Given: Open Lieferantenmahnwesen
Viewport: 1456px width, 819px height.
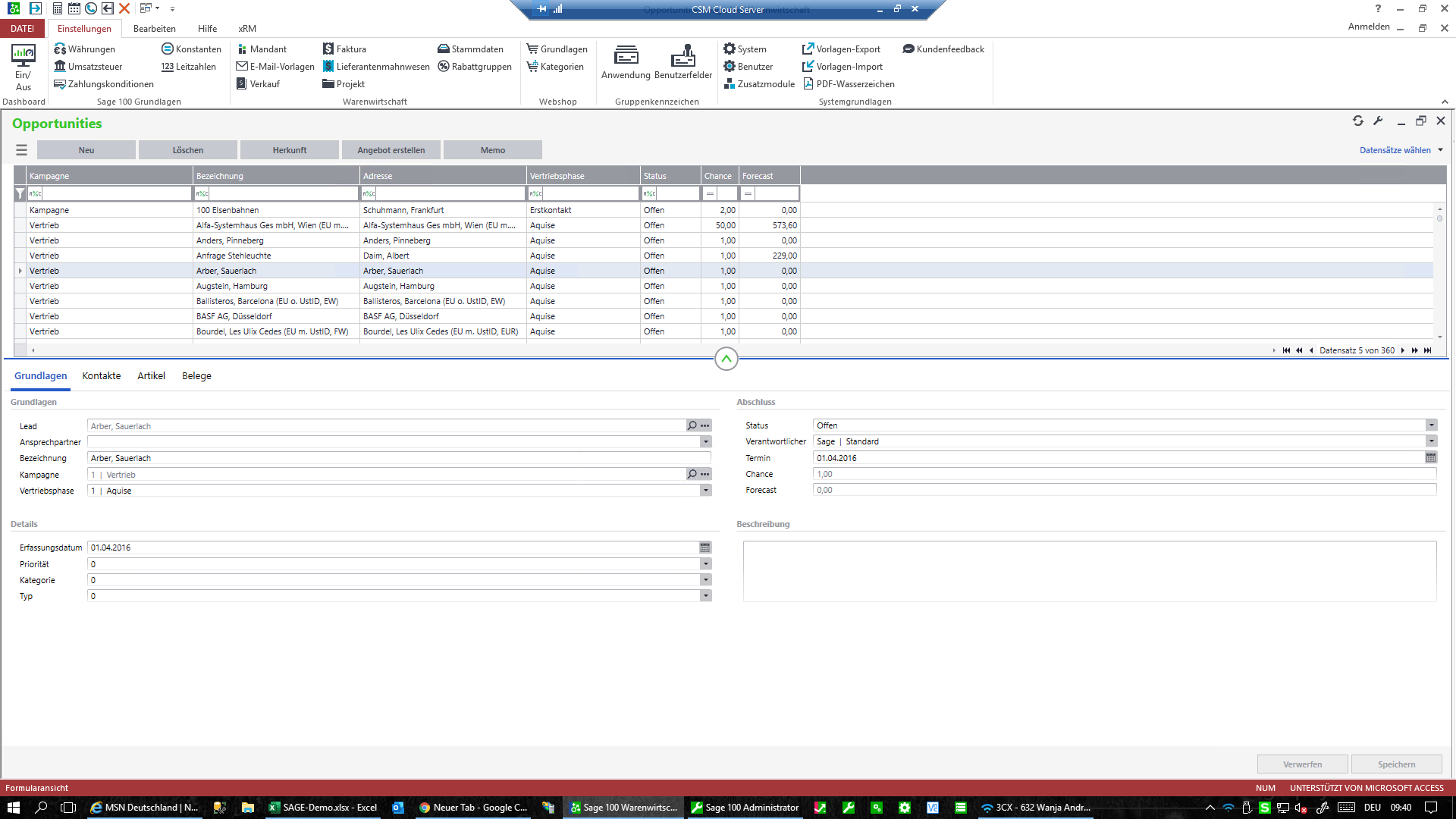Looking at the screenshot, I should click(x=376, y=67).
